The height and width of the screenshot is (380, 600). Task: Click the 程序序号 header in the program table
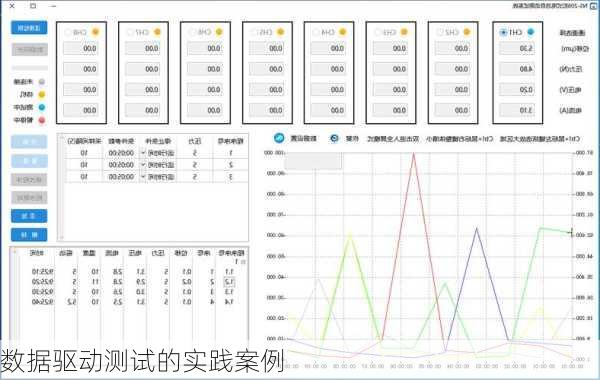[231, 142]
